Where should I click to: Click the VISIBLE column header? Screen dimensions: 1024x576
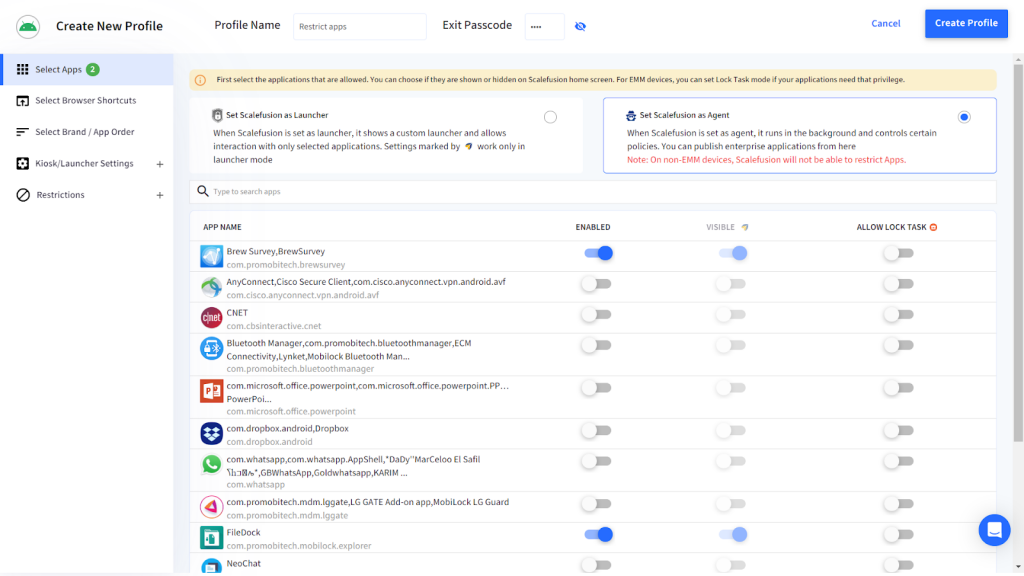(720, 227)
